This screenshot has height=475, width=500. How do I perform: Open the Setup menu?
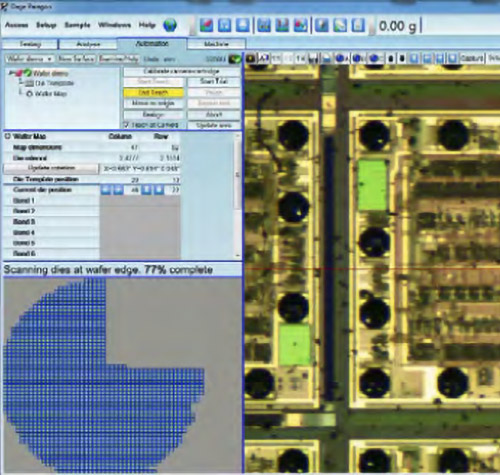point(46,25)
